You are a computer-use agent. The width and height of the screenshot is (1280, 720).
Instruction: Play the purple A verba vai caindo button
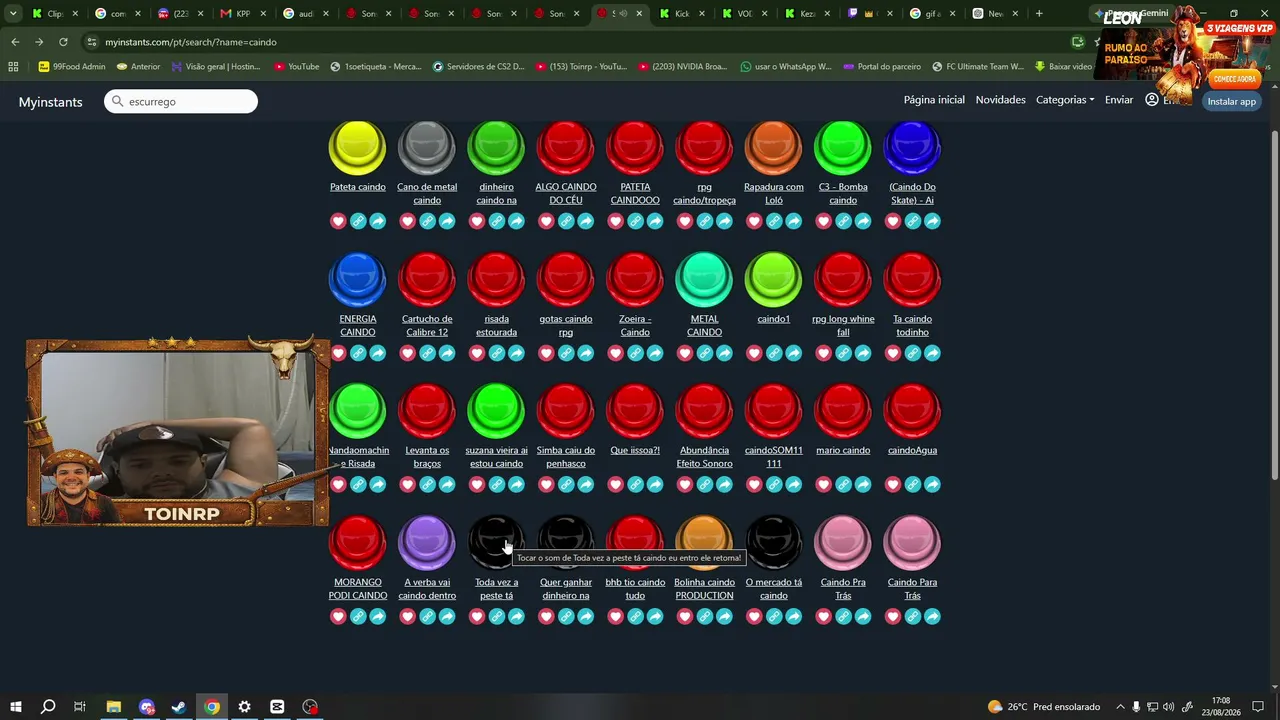click(427, 542)
